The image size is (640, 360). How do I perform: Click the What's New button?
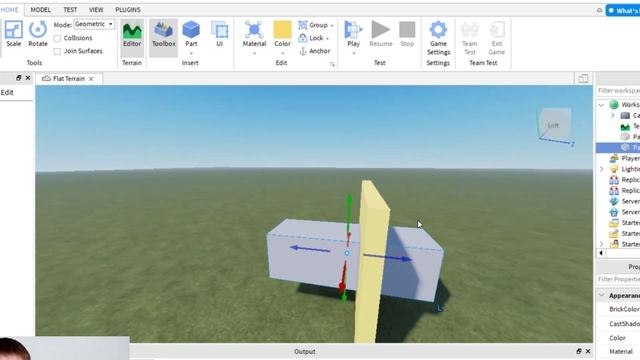(623, 10)
